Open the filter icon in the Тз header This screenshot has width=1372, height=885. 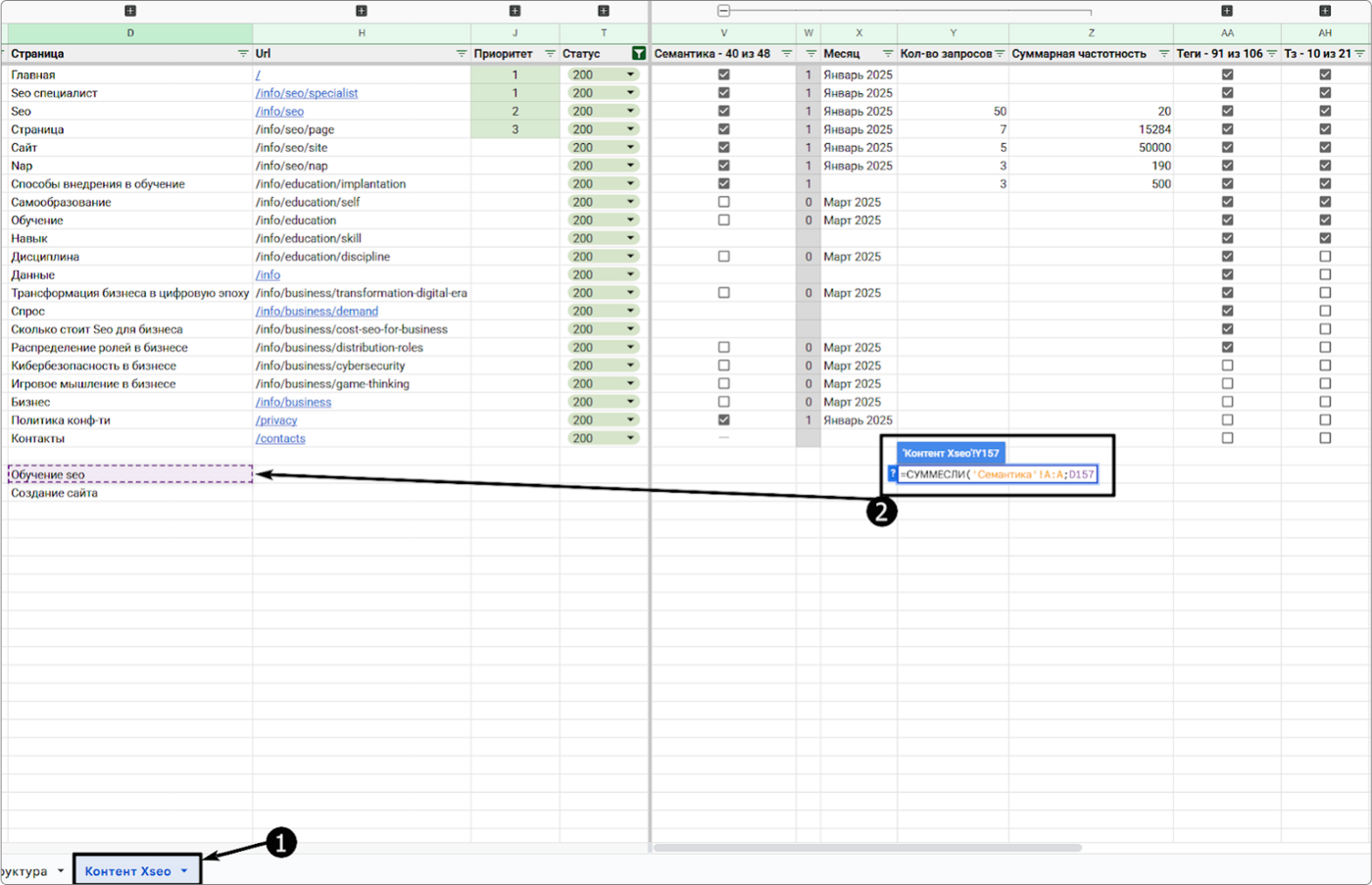tap(1360, 54)
